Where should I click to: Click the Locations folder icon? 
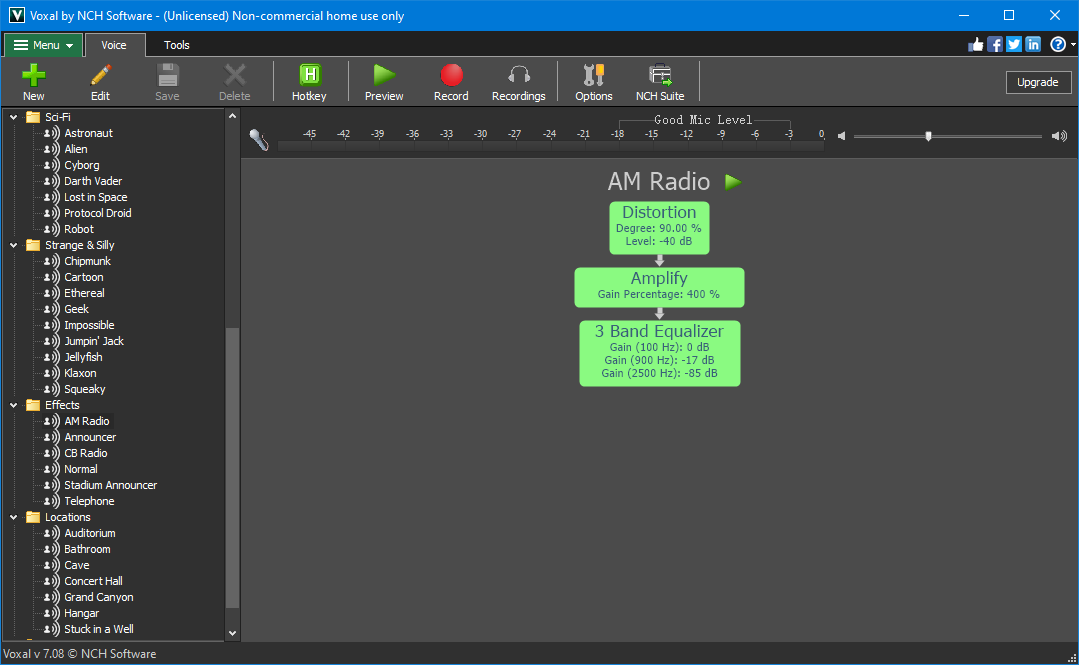click(33, 517)
